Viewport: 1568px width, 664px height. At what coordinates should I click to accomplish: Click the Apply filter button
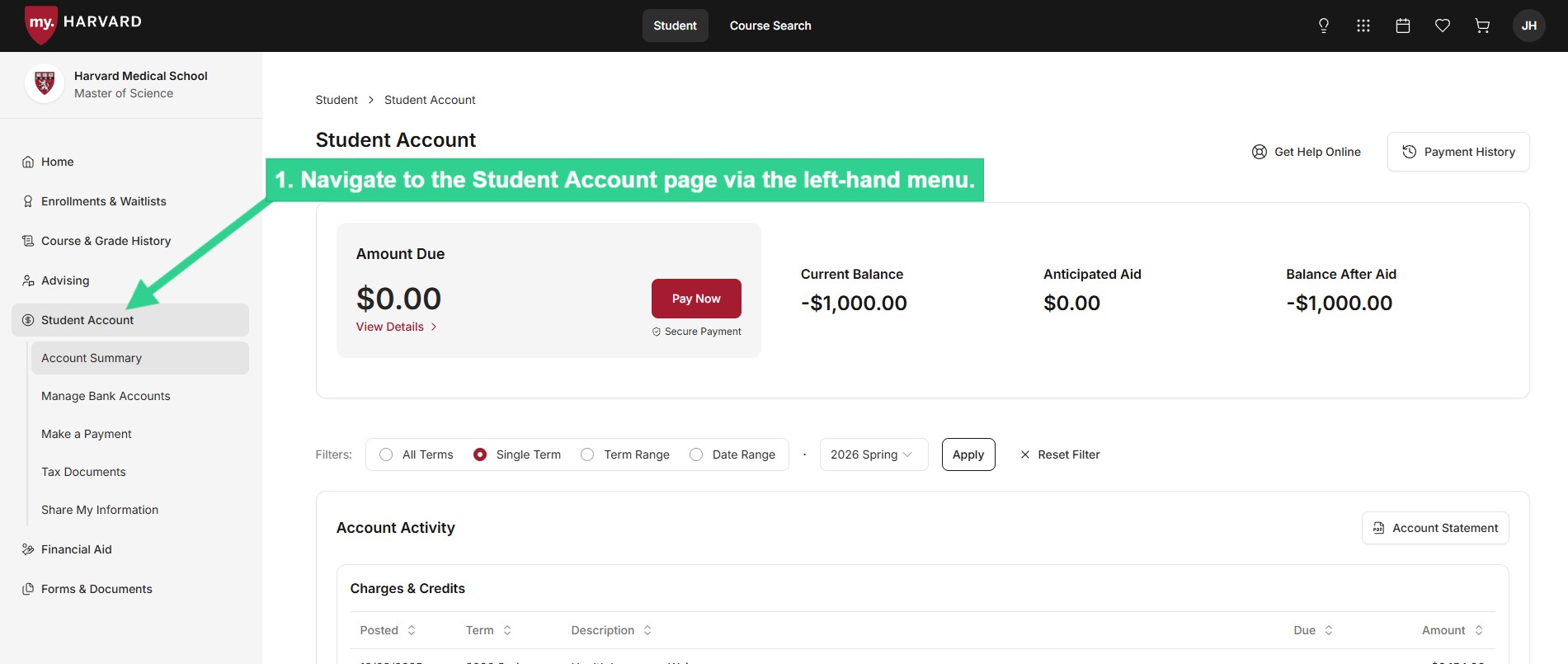tap(968, 454)
